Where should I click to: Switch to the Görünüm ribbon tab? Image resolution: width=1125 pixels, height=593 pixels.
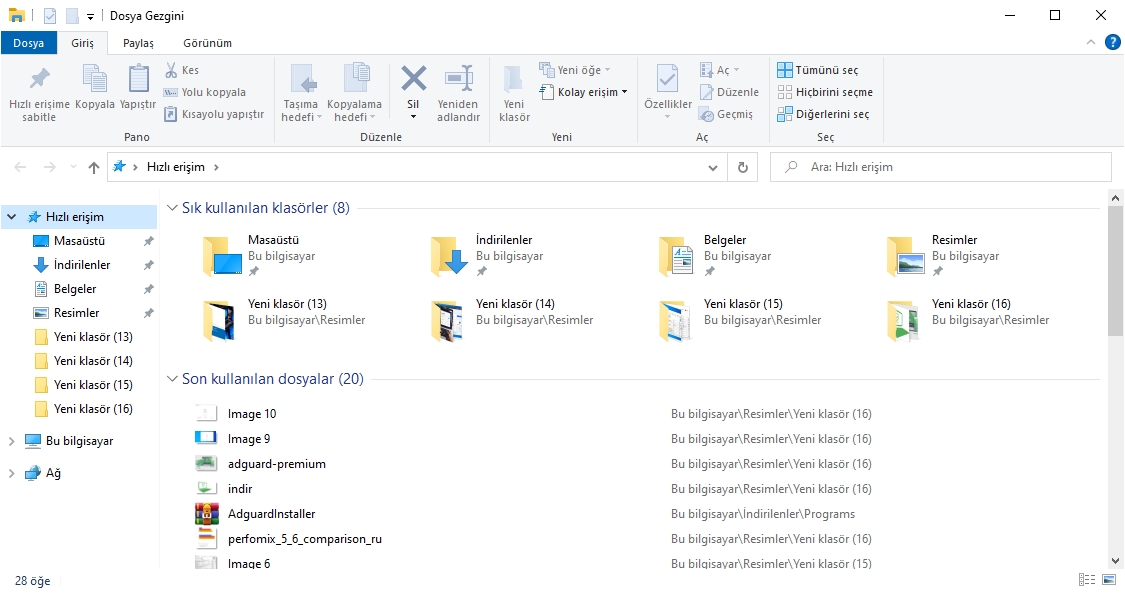point(207,43)
